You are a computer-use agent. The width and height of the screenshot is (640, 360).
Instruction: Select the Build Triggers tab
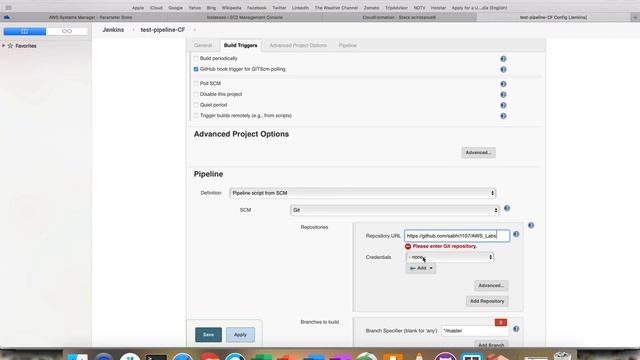(x=240, y=45)
